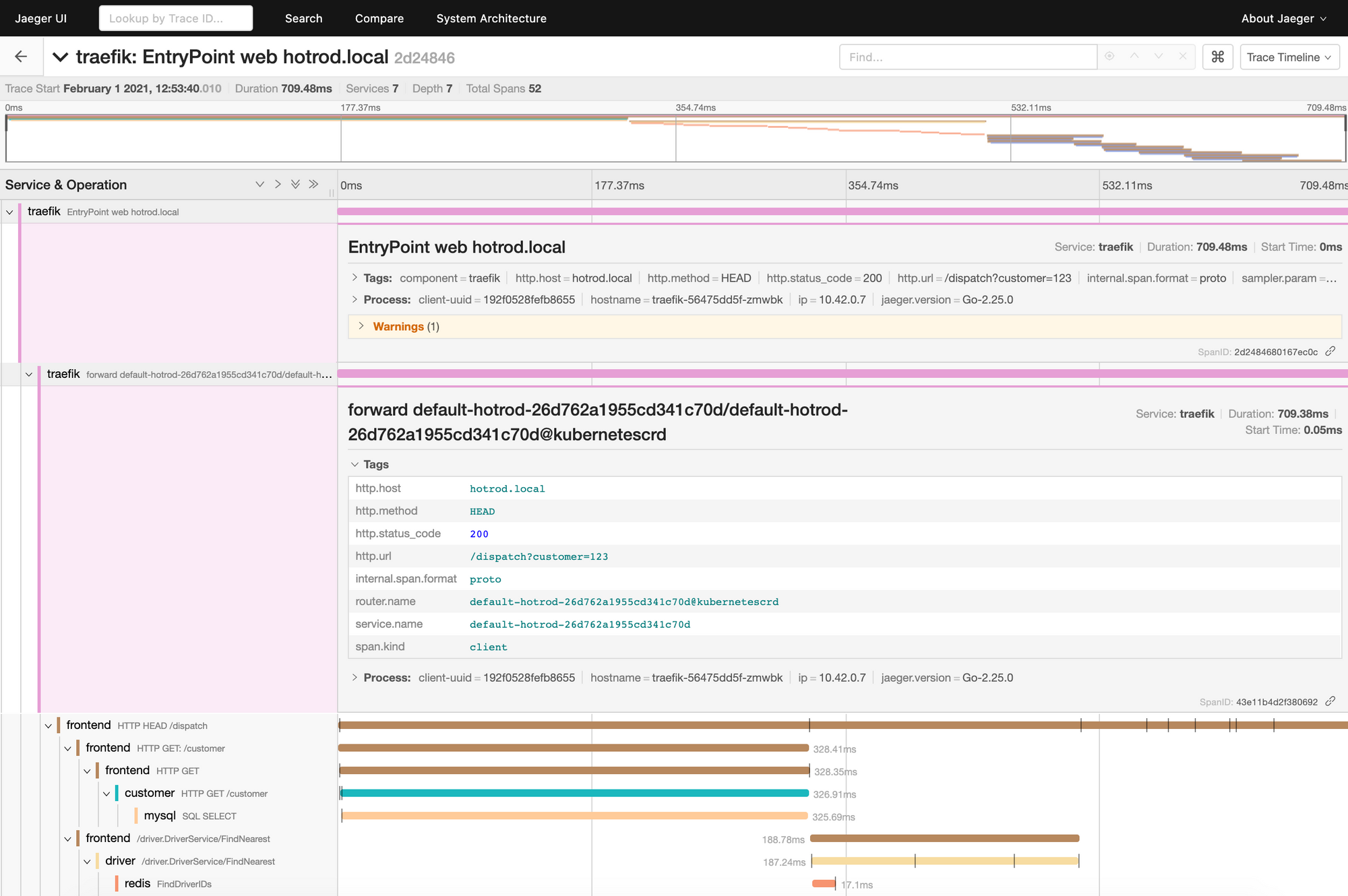1348x896 pixels.
Task: Open the Search page
Action: point(303,18)
